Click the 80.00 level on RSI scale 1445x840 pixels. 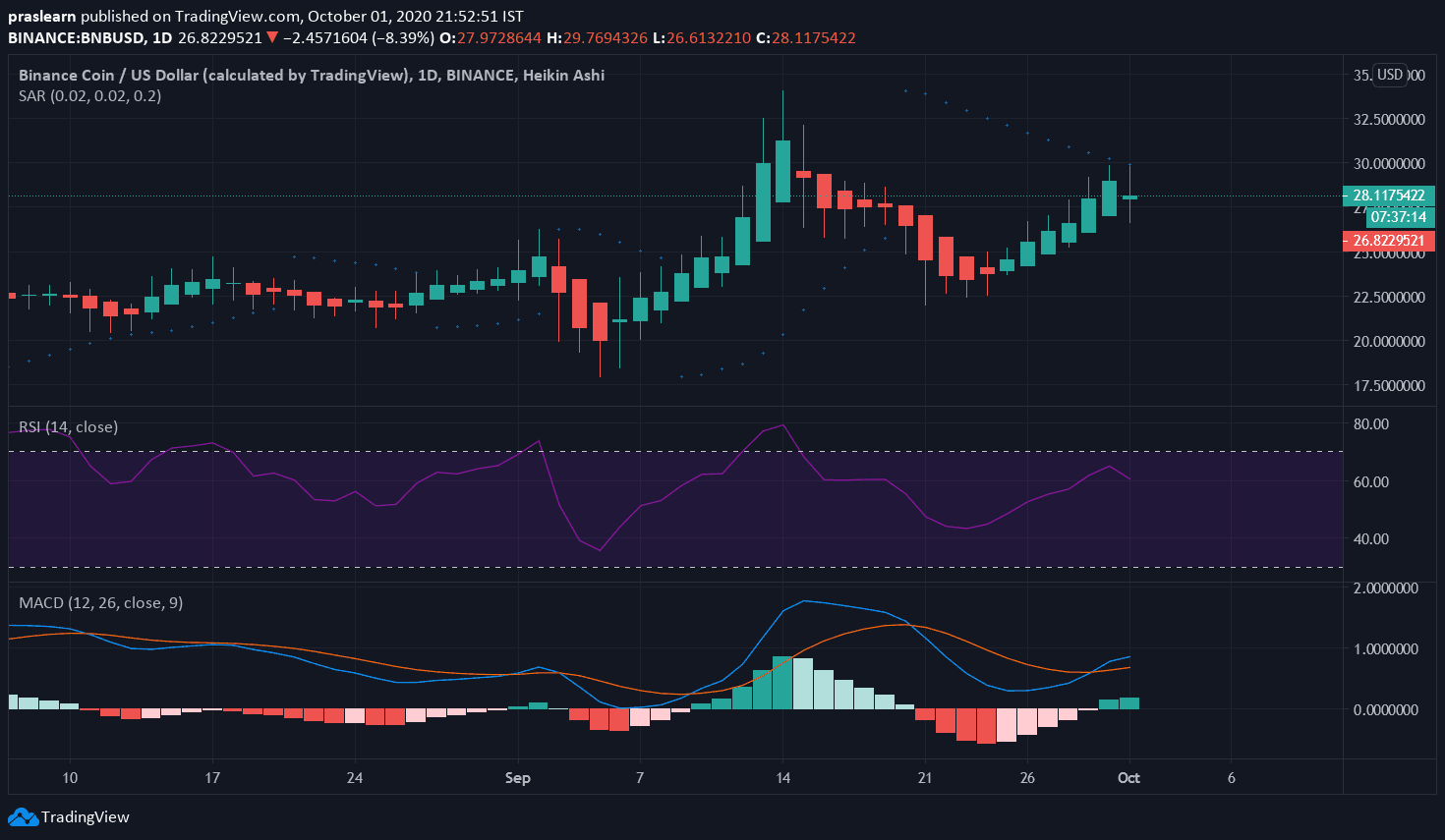pyautogui.click(x=1371, y=424)
